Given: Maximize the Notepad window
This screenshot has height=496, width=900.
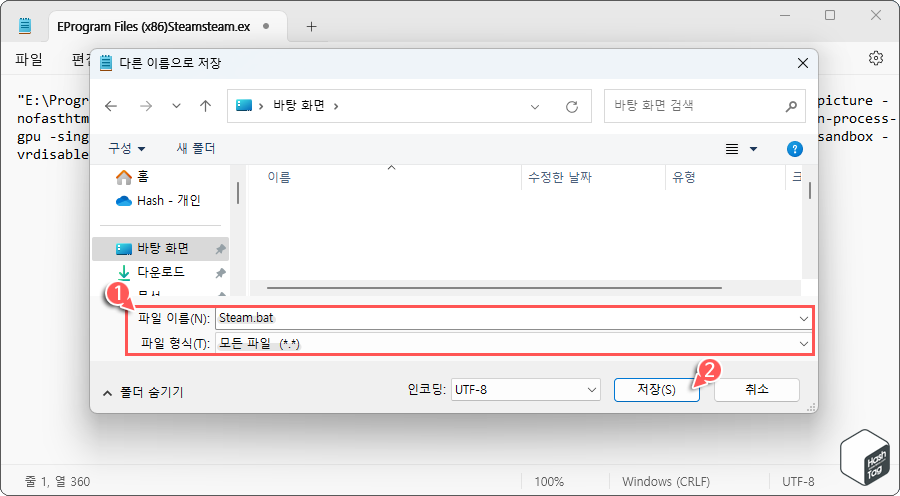Looking at the screenshot, I should [x=830, y=16].
